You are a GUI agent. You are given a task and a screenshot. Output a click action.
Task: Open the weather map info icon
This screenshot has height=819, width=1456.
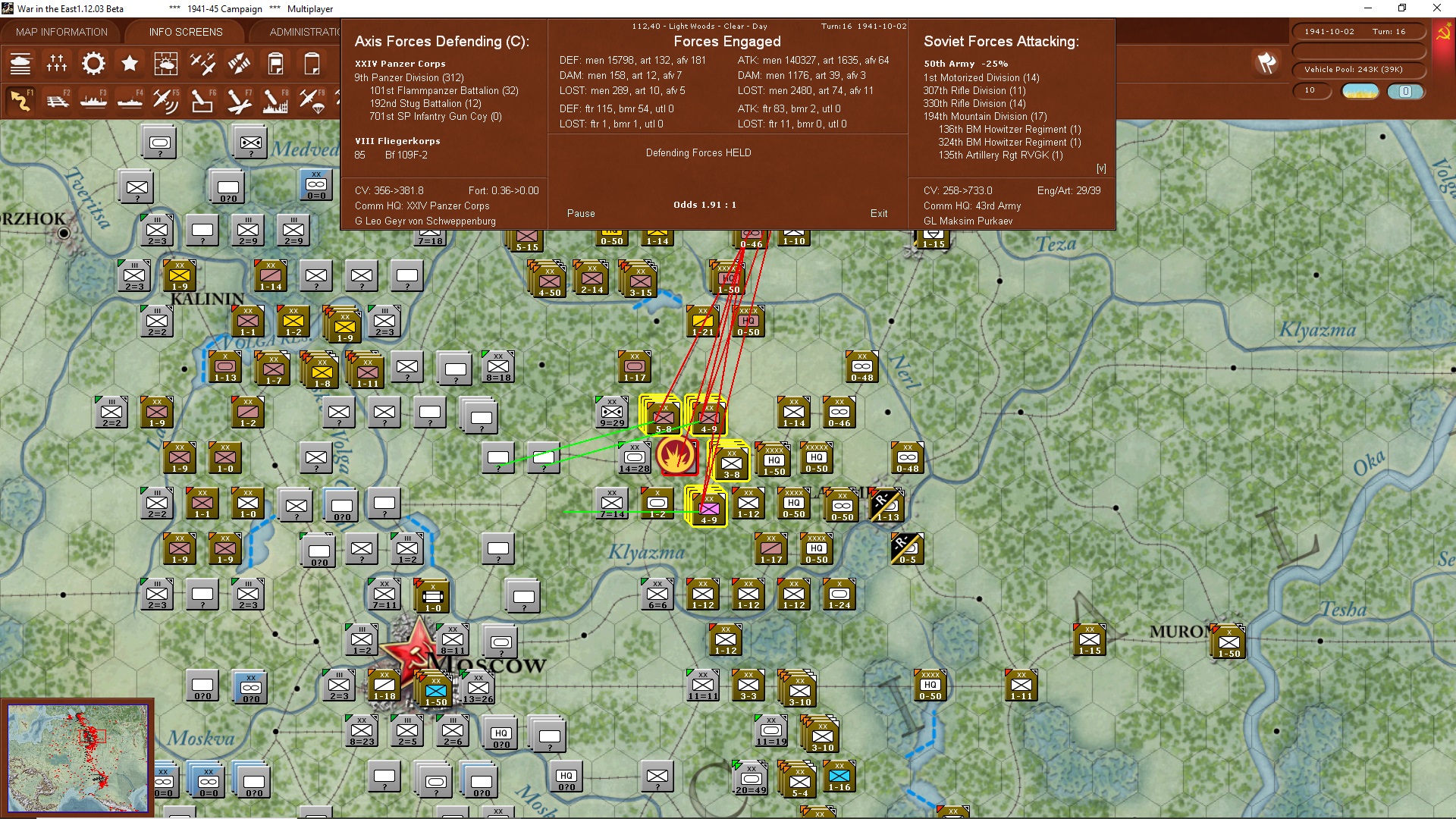[x=166, y=64]
